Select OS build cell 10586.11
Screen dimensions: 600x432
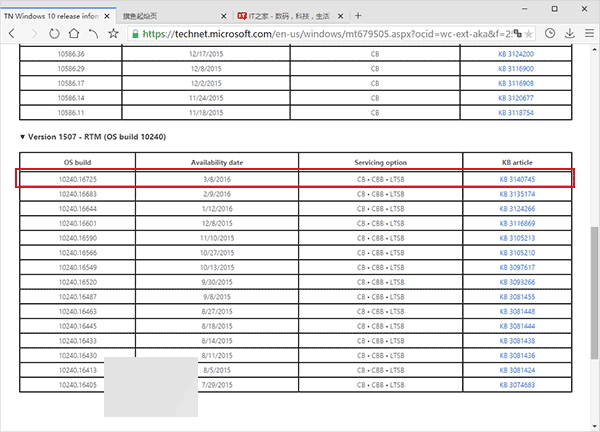(71, 113)
